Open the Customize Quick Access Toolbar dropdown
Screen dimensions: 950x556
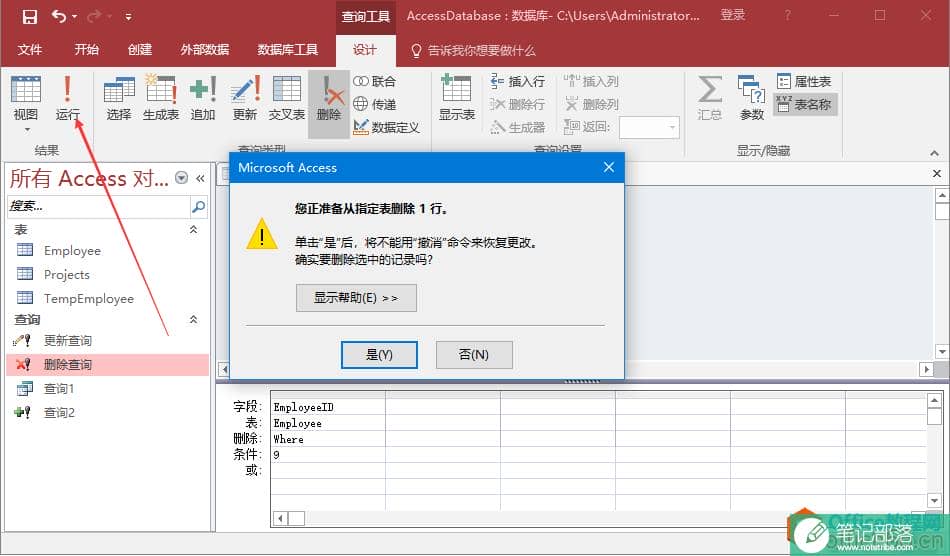point(128,17)
